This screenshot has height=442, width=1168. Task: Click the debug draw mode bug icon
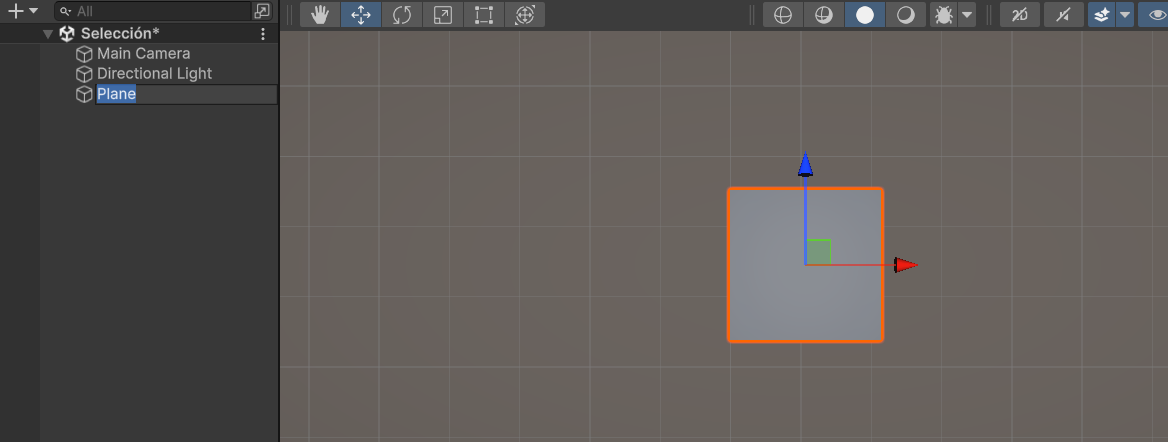[x=944, y=14]
